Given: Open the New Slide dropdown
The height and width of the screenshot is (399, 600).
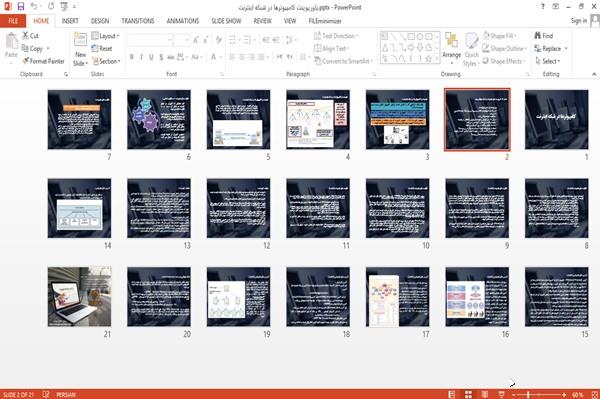Looking at the screenshot, I should (x=81, y=60).
